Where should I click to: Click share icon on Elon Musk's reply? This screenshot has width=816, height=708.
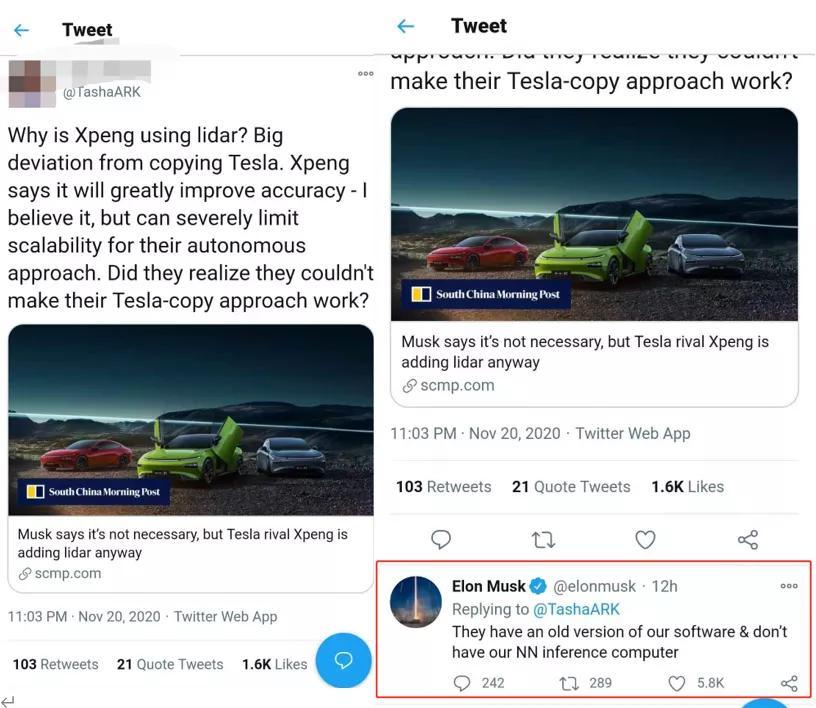click(x=789, y=683)
